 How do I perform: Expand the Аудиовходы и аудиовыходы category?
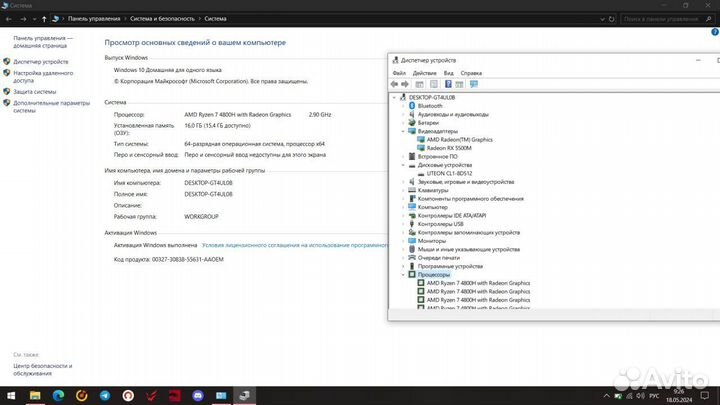[x=403, y=114]
